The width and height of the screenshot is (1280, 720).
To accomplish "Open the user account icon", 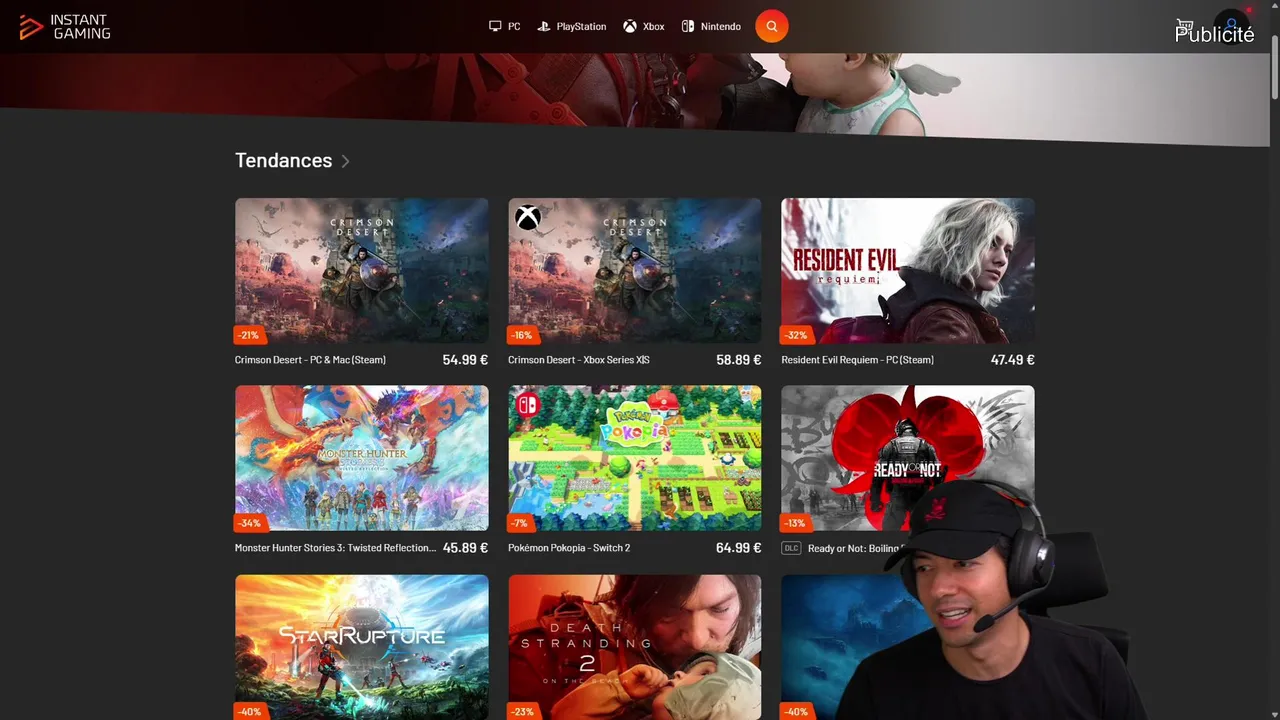I will (x=1232, y=26).
